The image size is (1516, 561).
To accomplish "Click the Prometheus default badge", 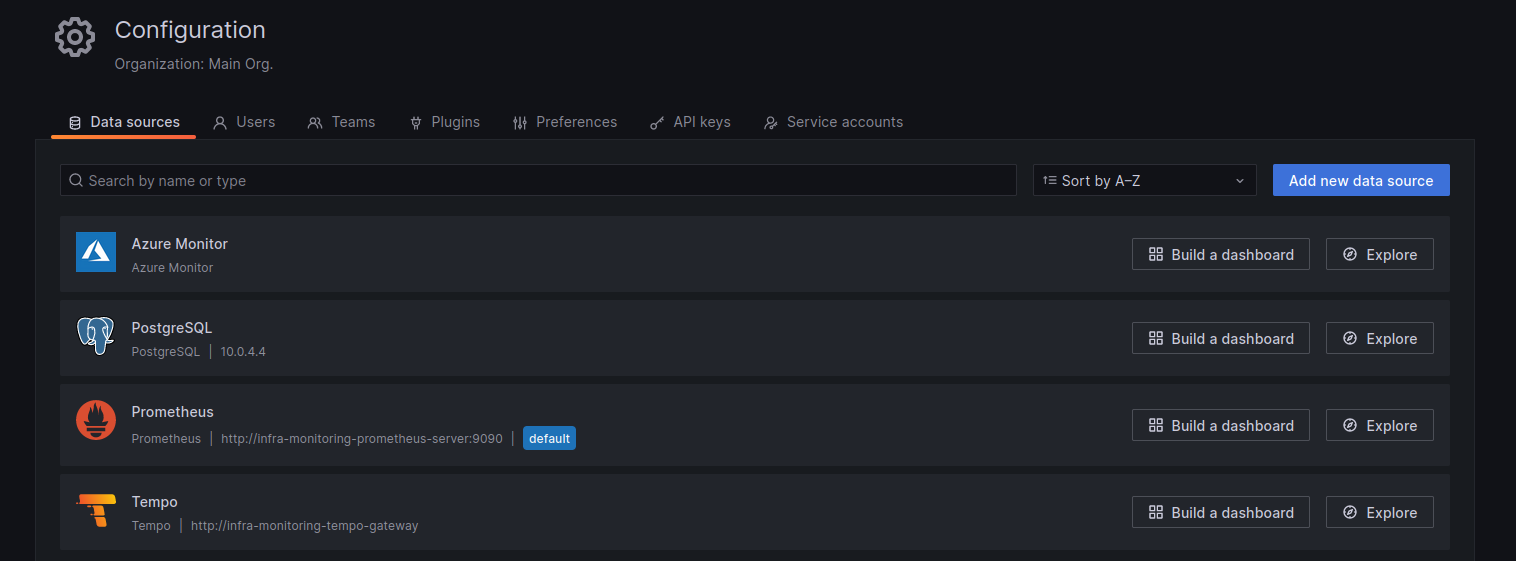I will [x=549, y=438].
